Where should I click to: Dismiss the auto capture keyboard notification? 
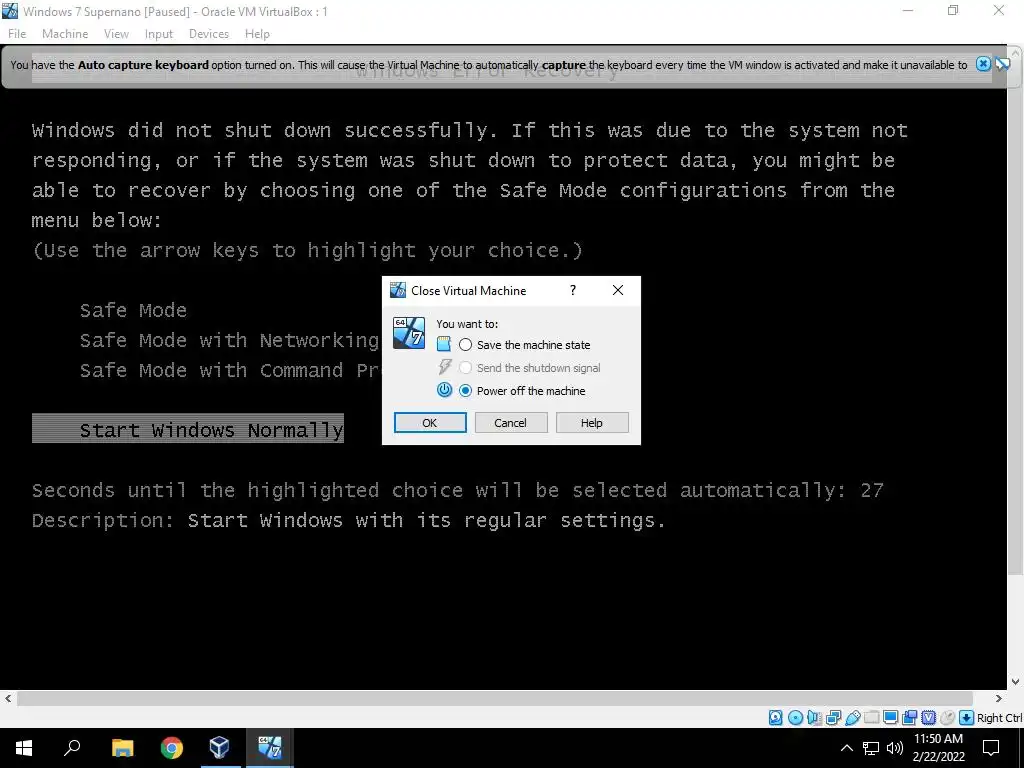pos(983,63)
